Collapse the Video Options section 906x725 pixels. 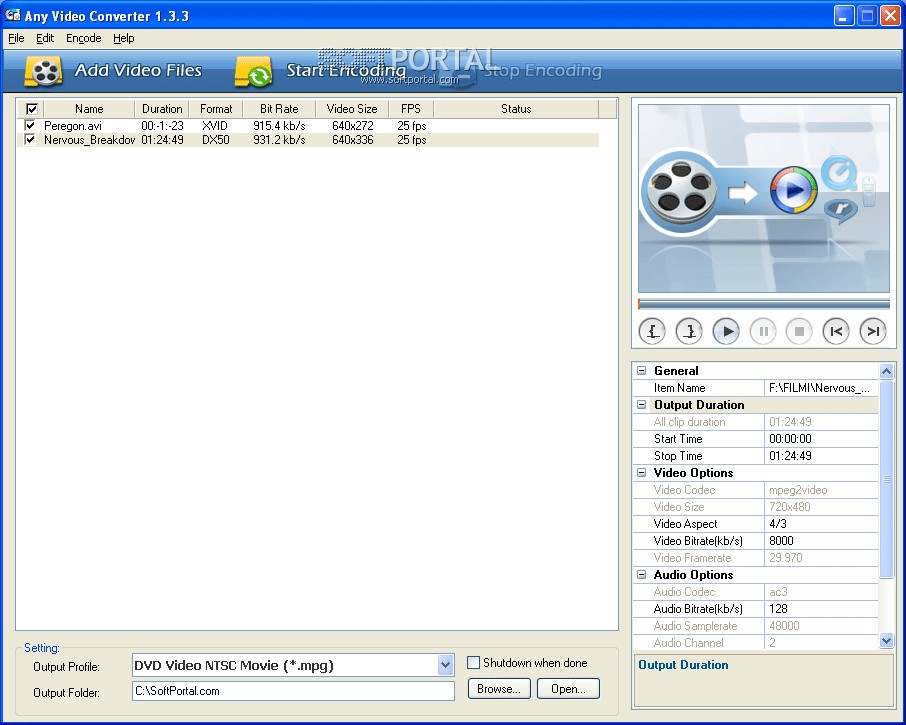click(x=641, y=473)
